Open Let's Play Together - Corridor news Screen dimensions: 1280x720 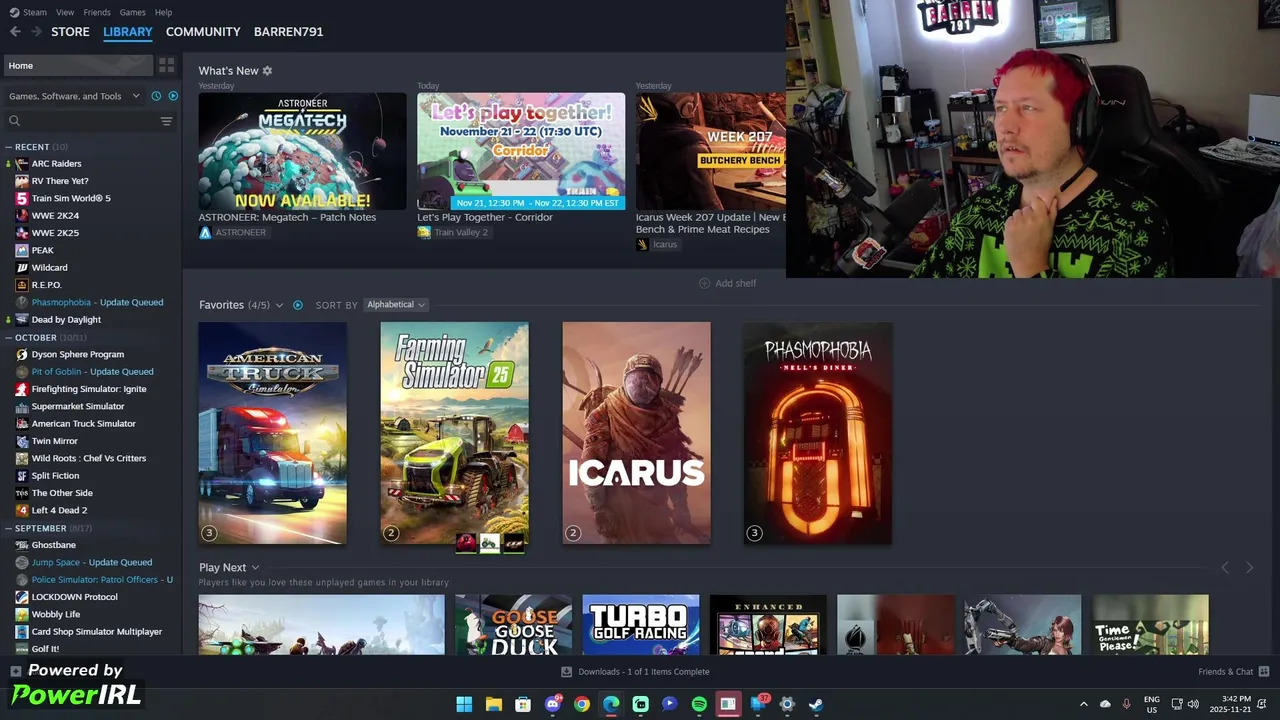point(485,217)
